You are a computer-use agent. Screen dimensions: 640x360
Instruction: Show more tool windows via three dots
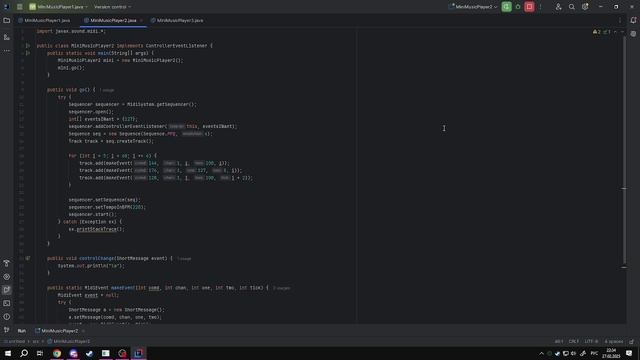(x=7, y=51)
